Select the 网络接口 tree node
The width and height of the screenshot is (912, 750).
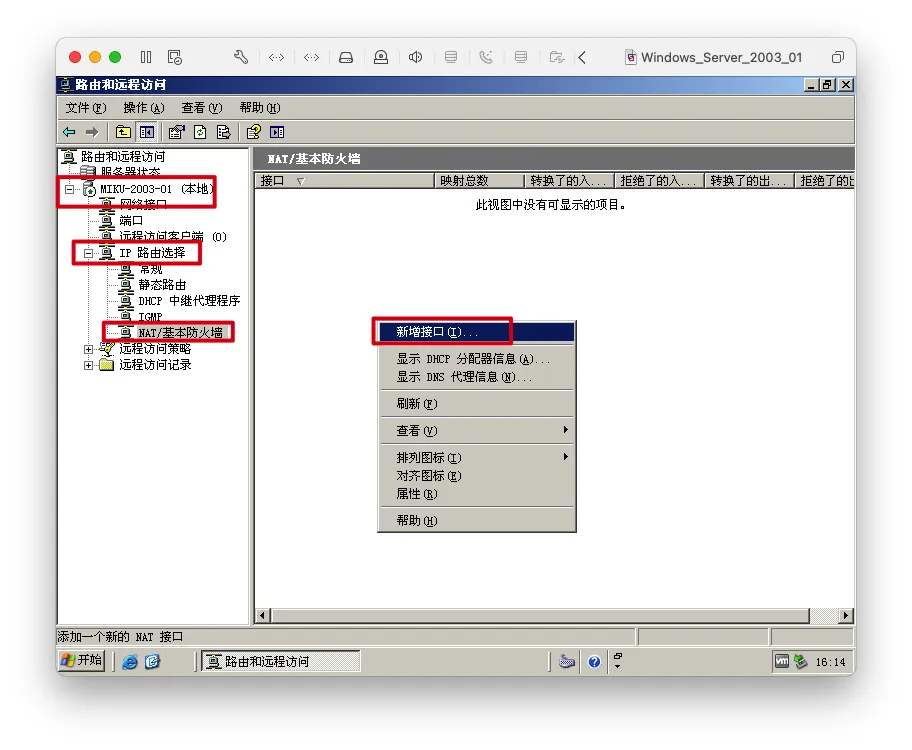pos(143,204)
